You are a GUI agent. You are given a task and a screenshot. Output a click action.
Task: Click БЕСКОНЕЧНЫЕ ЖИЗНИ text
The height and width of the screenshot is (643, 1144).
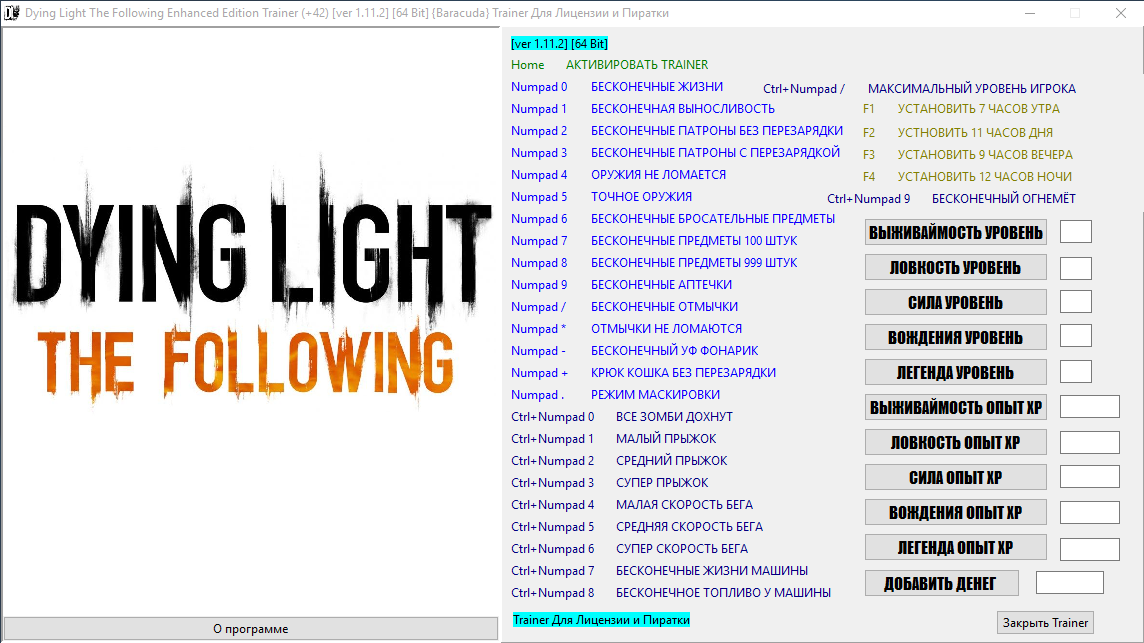click(657, 87)
